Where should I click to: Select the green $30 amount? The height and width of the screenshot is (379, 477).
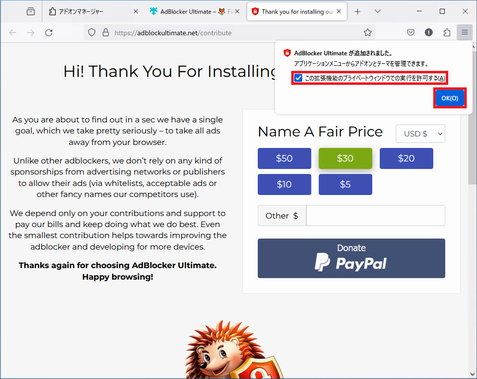(x=345, y=158)
